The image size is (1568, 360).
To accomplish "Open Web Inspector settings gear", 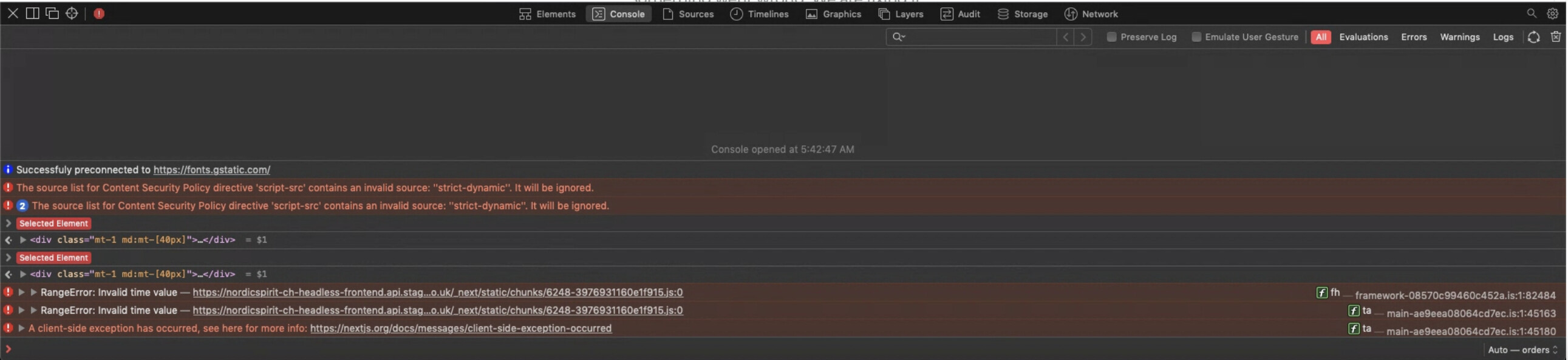I will [1553, 13].
